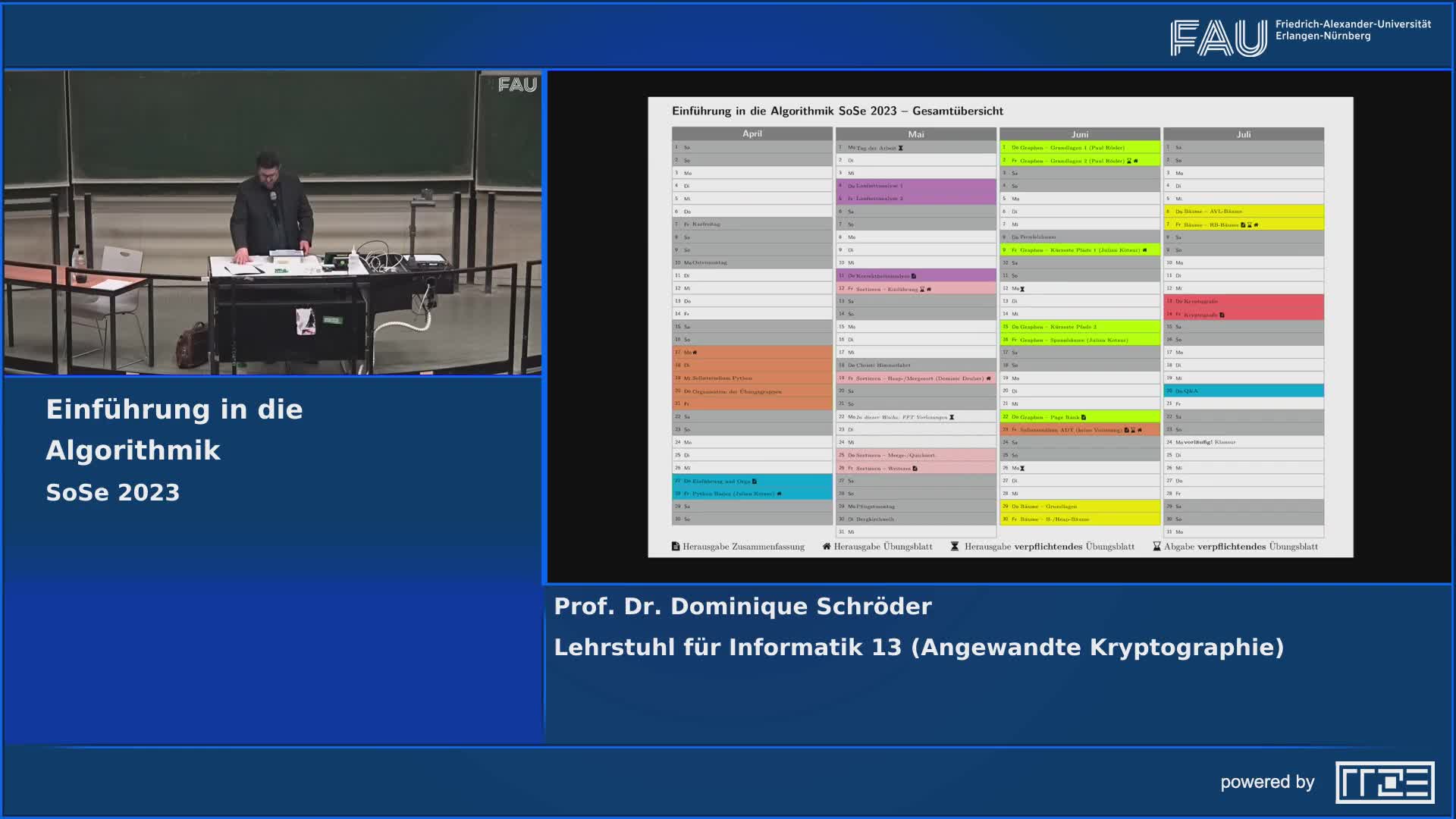Click the document icon beside 'Herausgabe Zusammenfassung'
The height and width of the screenshot is (819, 1456).
point(676,546)
